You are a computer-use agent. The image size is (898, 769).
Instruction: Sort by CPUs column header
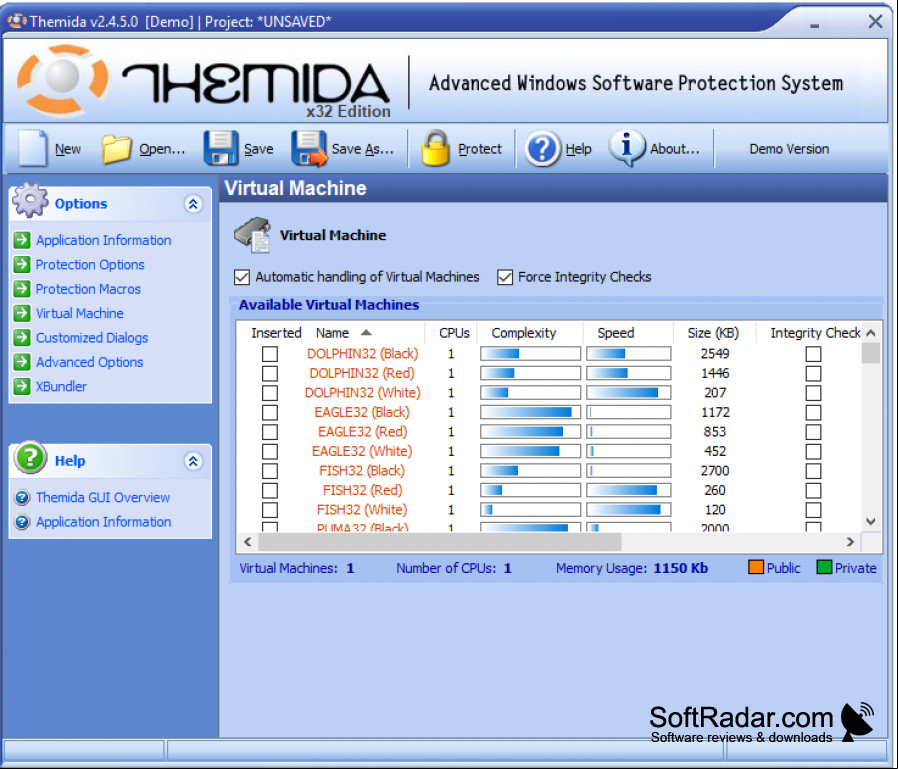click(454, 333)
